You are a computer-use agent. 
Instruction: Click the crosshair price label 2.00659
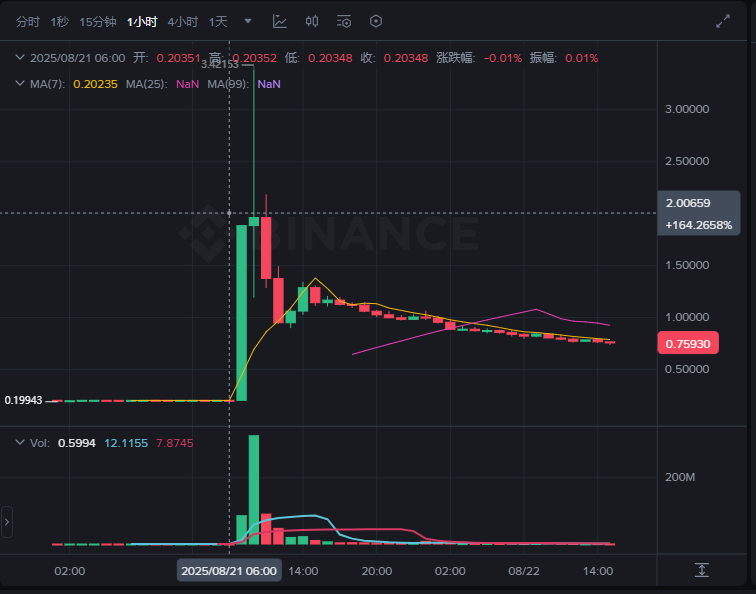[x=688, y=203]
